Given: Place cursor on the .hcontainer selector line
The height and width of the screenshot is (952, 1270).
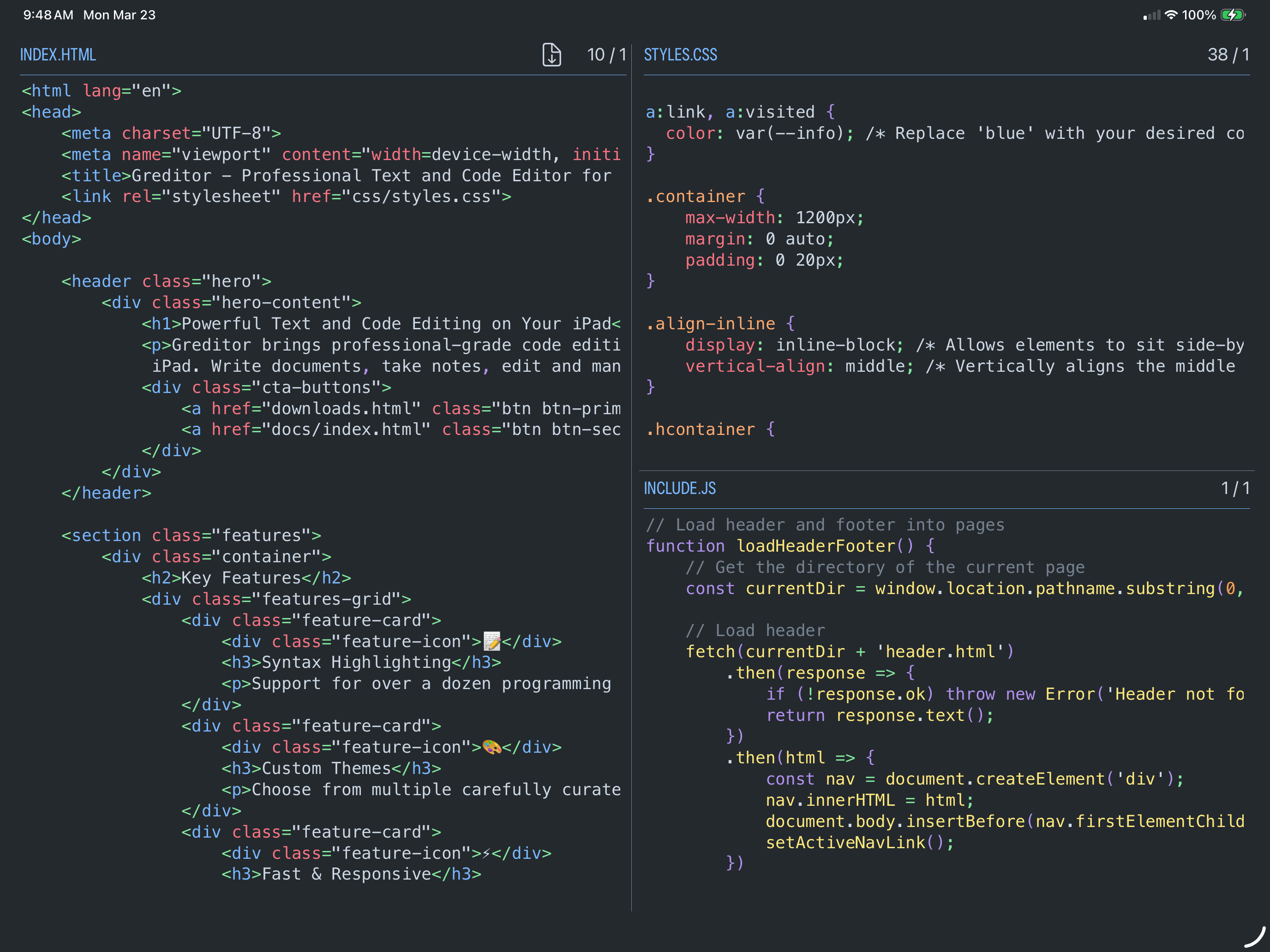Looking at the screenshot, I should 705,429.
